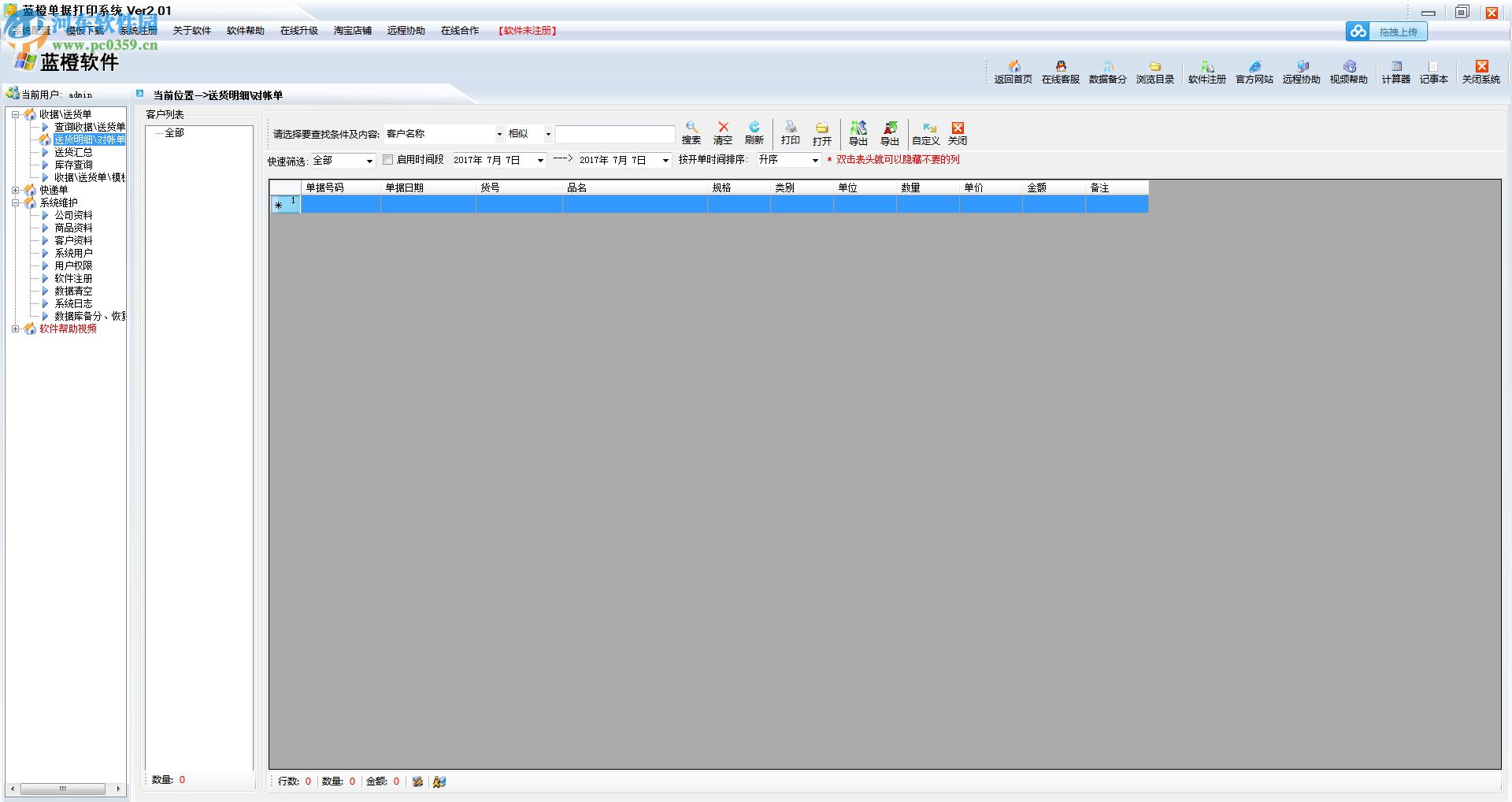1512x802 pixels.
Task: Open the start date picker dropdown
Action: [540, 161]
